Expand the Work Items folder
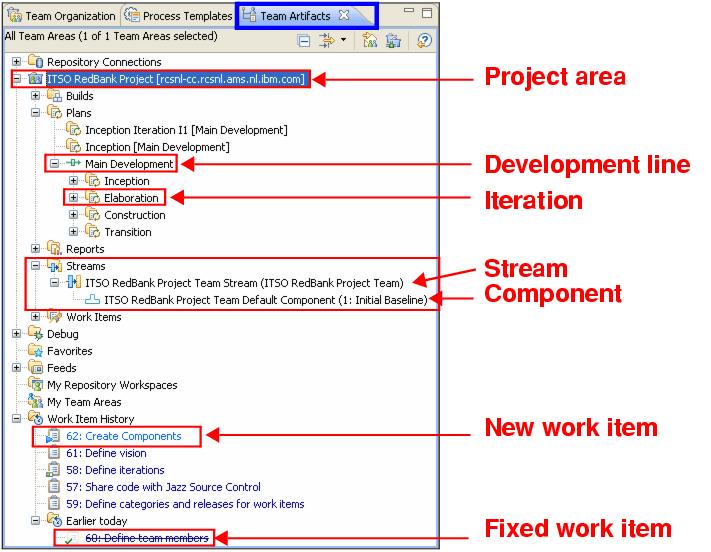The width and height of the screenshot is (711, 552). [x=35, y=317]
